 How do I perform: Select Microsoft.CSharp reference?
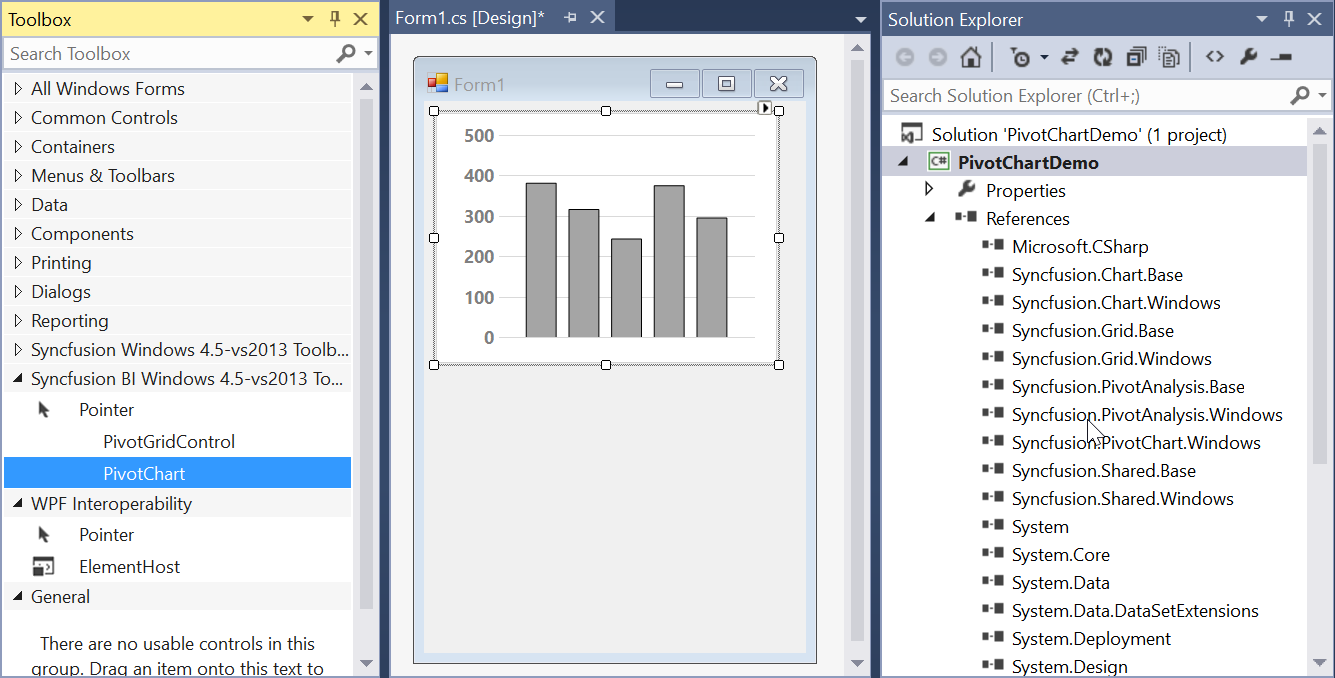point(1080,246)
